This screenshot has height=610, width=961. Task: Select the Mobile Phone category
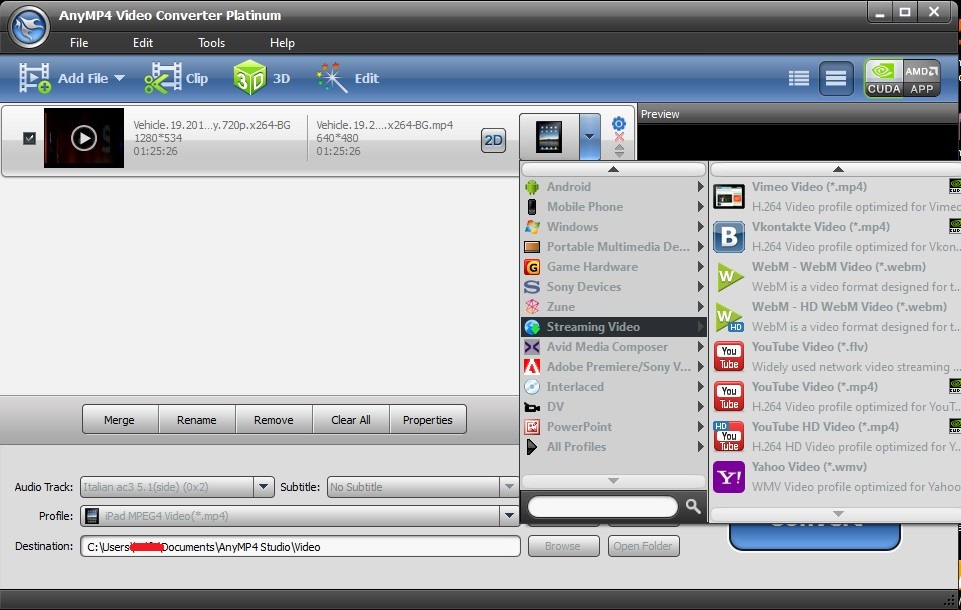coord(613,207)
